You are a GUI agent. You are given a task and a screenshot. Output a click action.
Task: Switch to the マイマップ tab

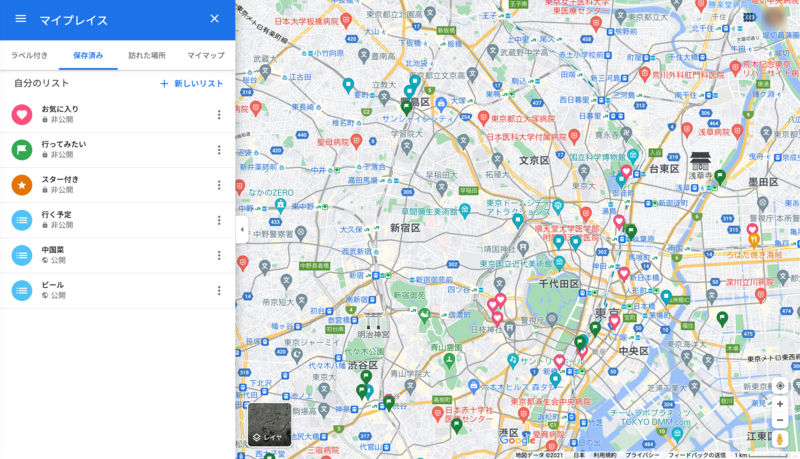[x=206, y=55]
